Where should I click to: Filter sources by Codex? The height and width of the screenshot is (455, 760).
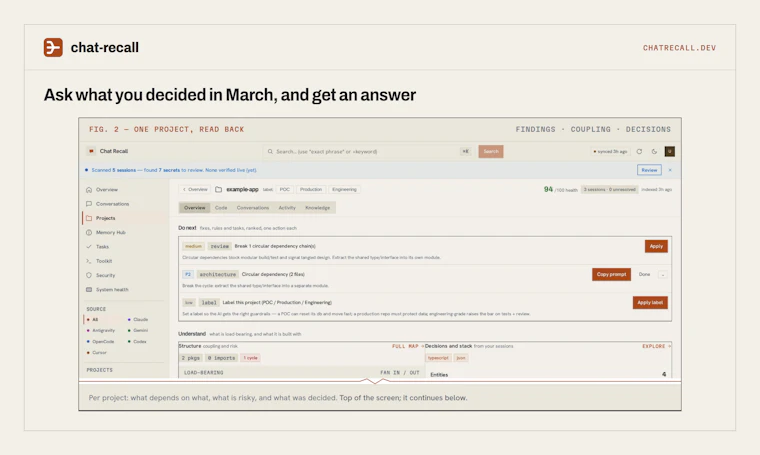coord(137,342)
